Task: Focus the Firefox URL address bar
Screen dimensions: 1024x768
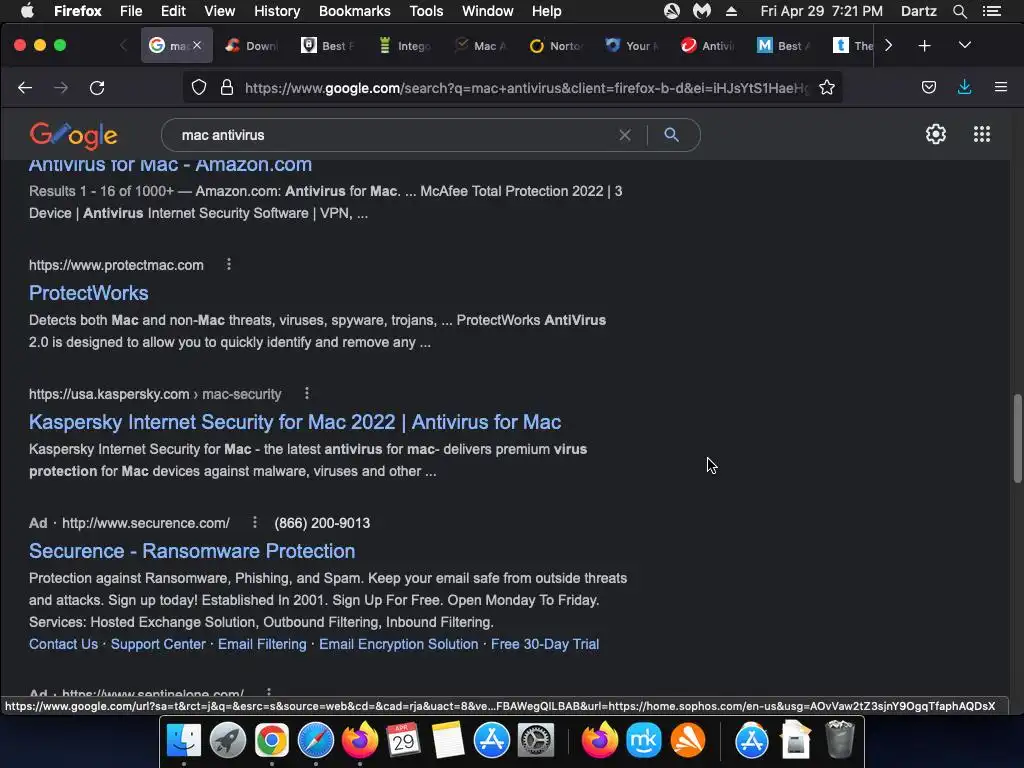Action: pos(526,88)
